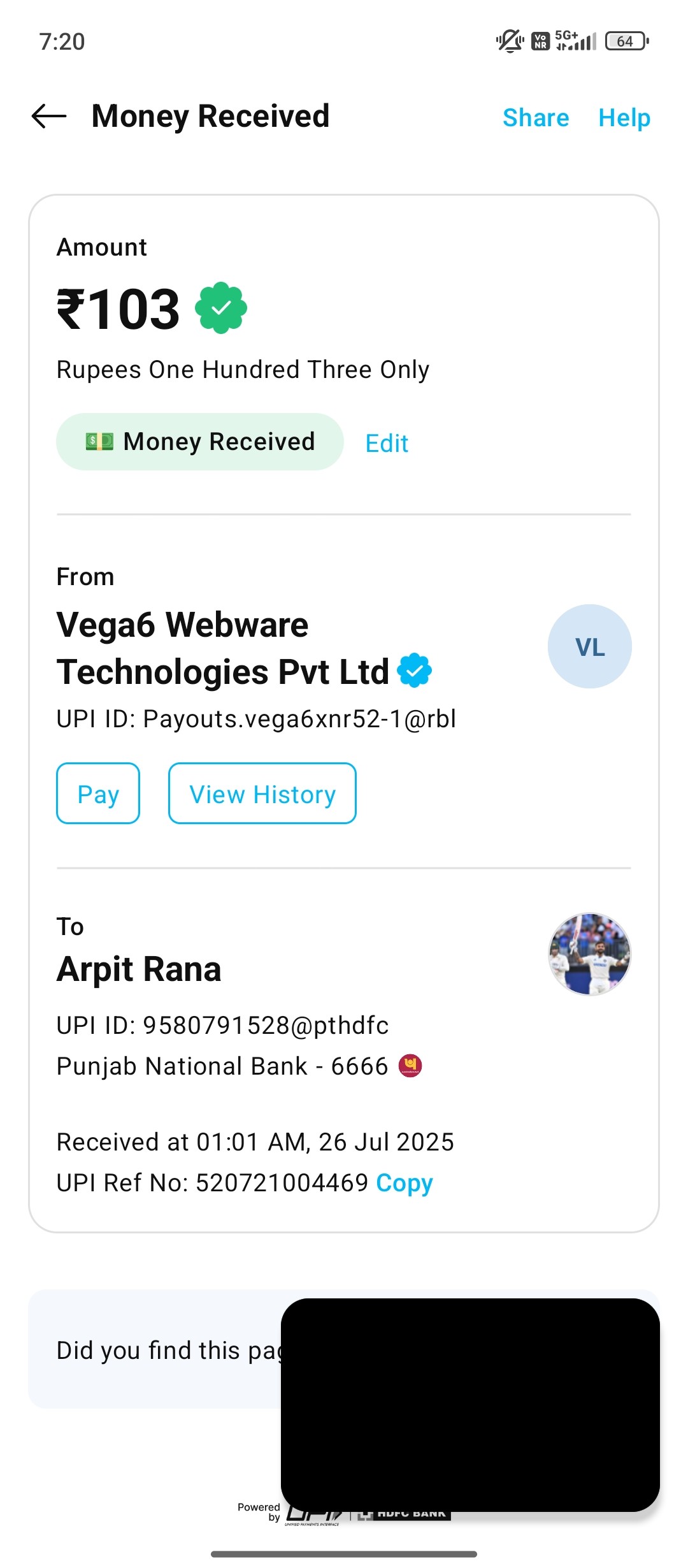
Task: Tap the 5G+ signal strength icon
Action: tap(576, 41)
